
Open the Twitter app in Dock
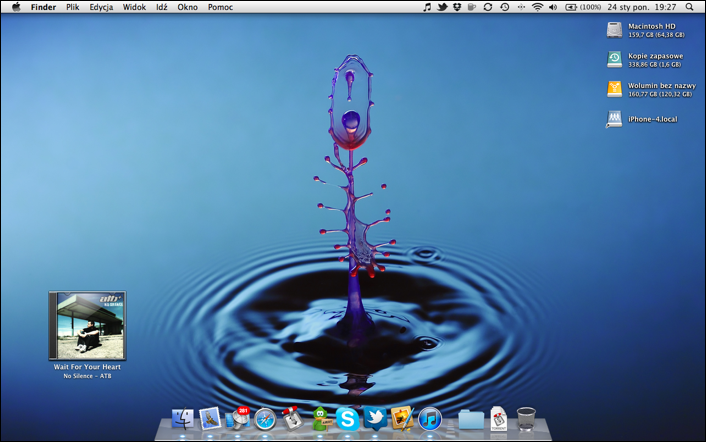pyautogui.click(x=375, y=419)
